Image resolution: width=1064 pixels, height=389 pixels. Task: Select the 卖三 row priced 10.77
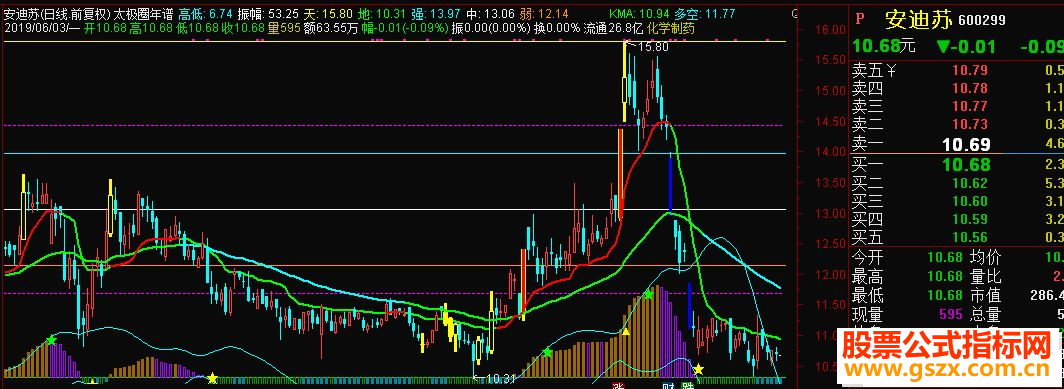957,106
